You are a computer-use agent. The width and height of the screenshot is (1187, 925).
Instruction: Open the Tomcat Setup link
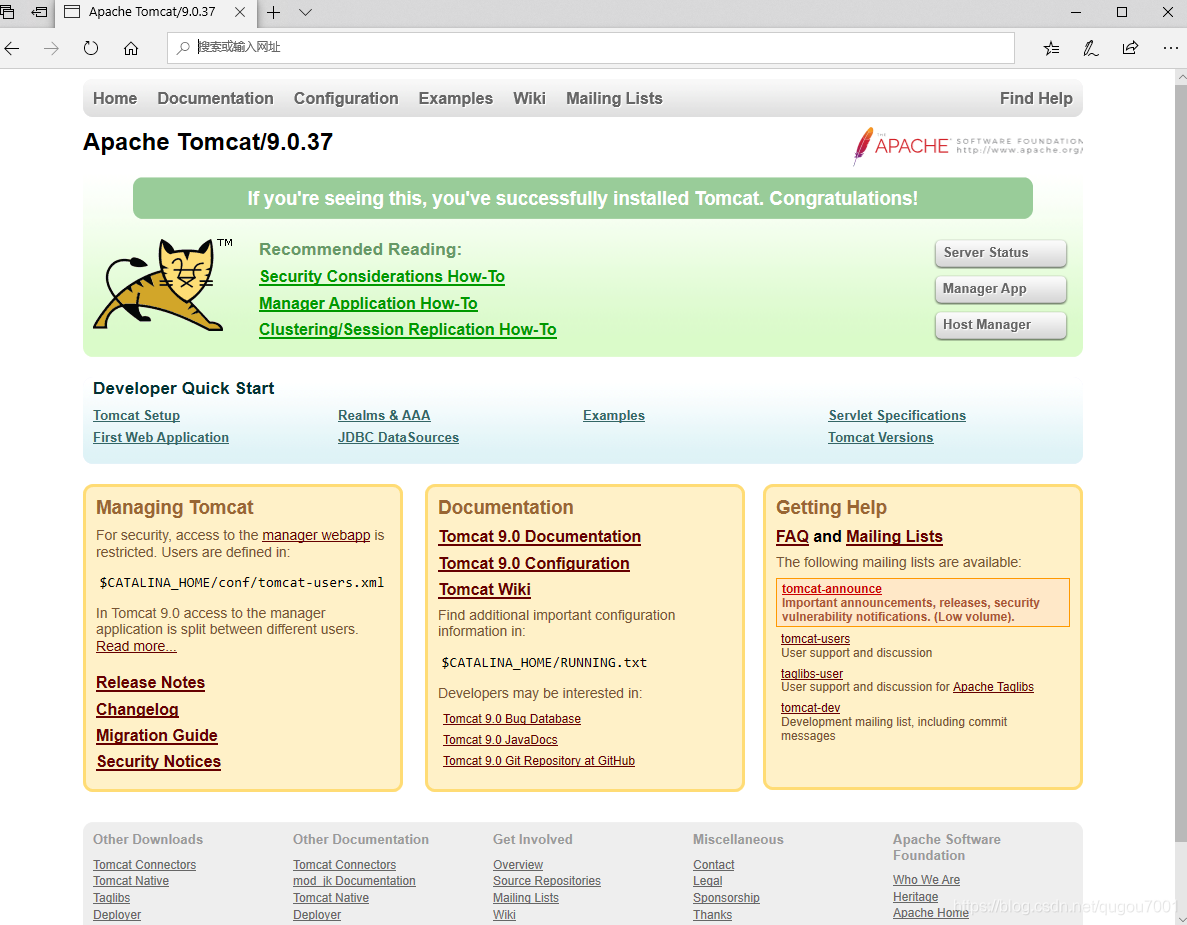pyautogui.click(x=136, y=416)
